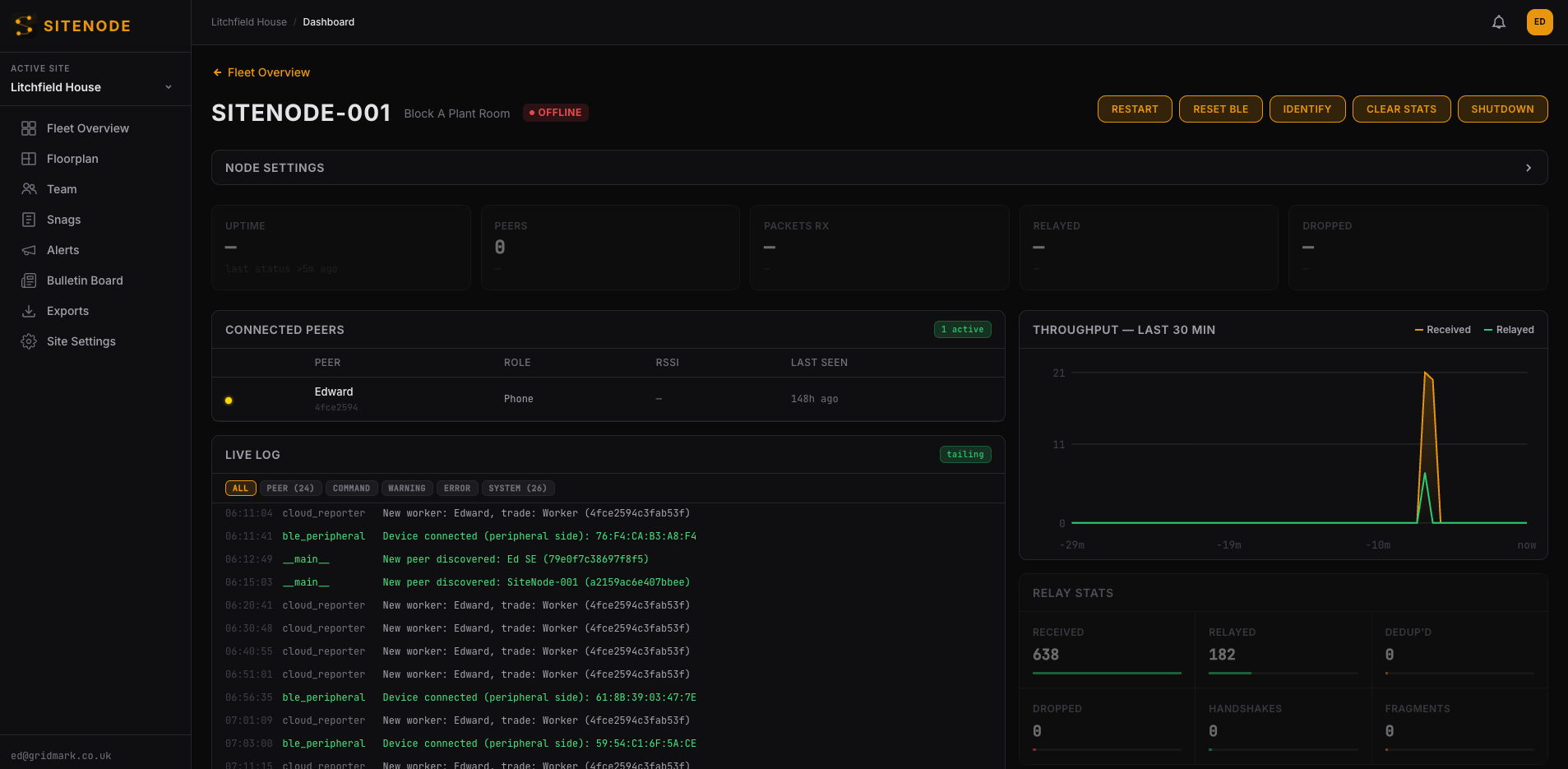
Task: Open Alerts from the sidebar
Action: [x=61, y=250]
